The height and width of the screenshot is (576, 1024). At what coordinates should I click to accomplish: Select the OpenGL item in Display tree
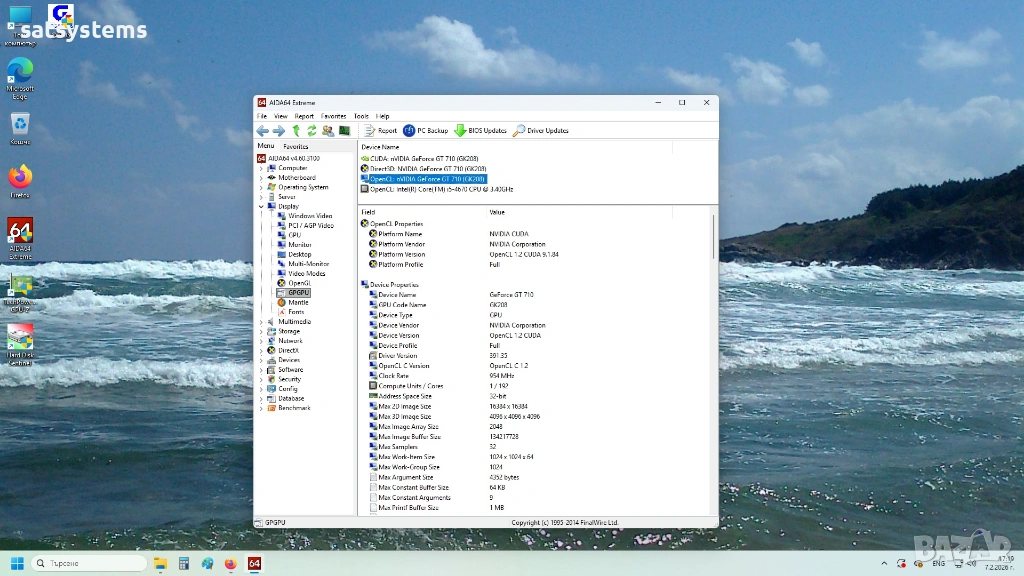pos(299,283)
